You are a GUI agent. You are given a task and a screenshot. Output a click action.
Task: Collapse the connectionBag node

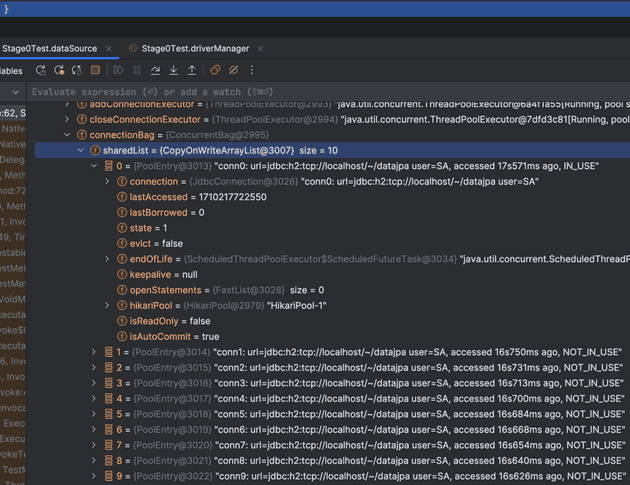pyautogui.click(x=67, y=135)
